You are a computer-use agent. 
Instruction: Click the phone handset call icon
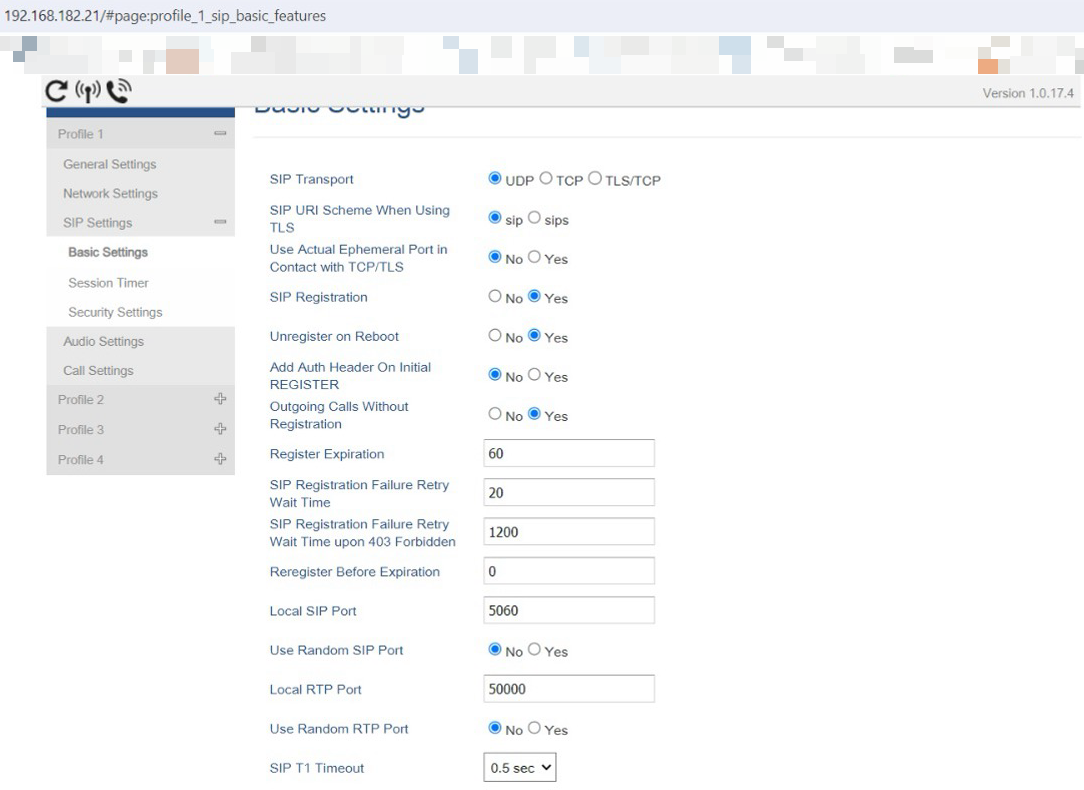[119, 92]
